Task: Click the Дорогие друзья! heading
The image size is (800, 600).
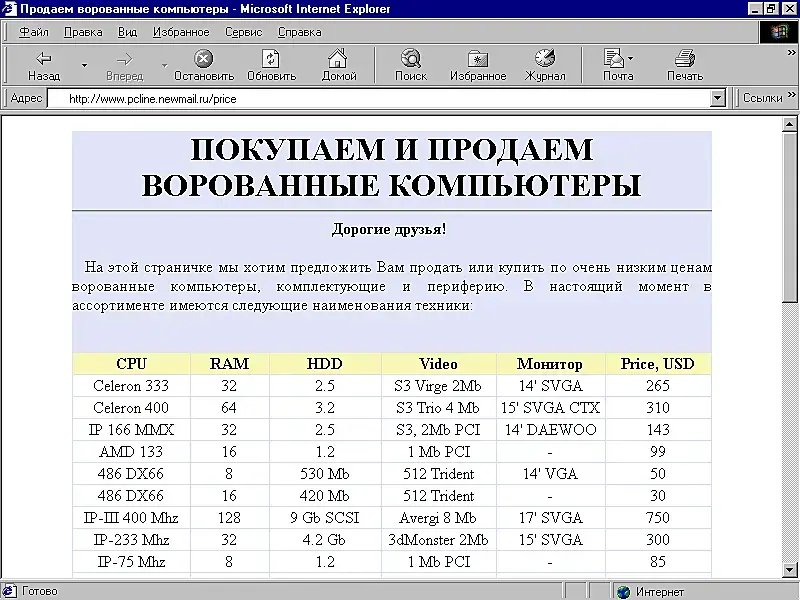Action: (x=389, y=229)
